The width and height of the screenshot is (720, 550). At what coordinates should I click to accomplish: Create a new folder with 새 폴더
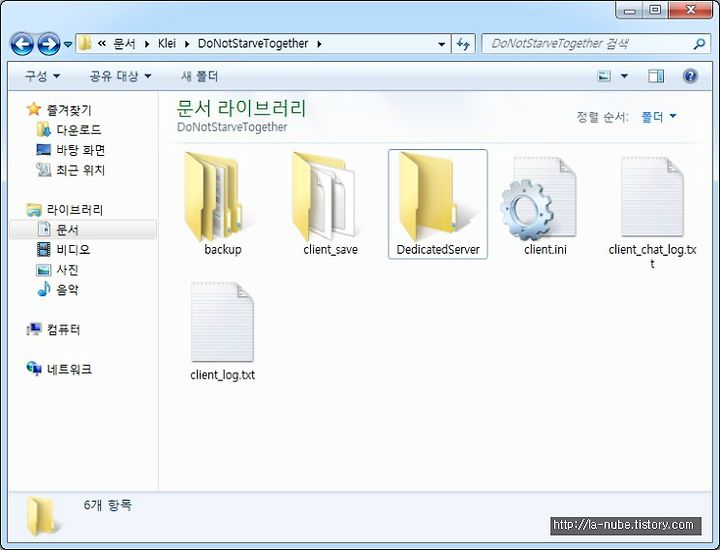click(200, 76)
